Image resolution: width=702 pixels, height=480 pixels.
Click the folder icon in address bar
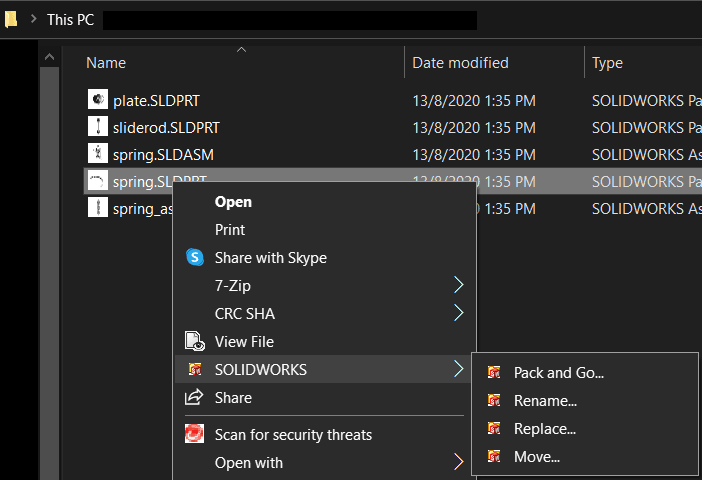click(x=10, y=19)
